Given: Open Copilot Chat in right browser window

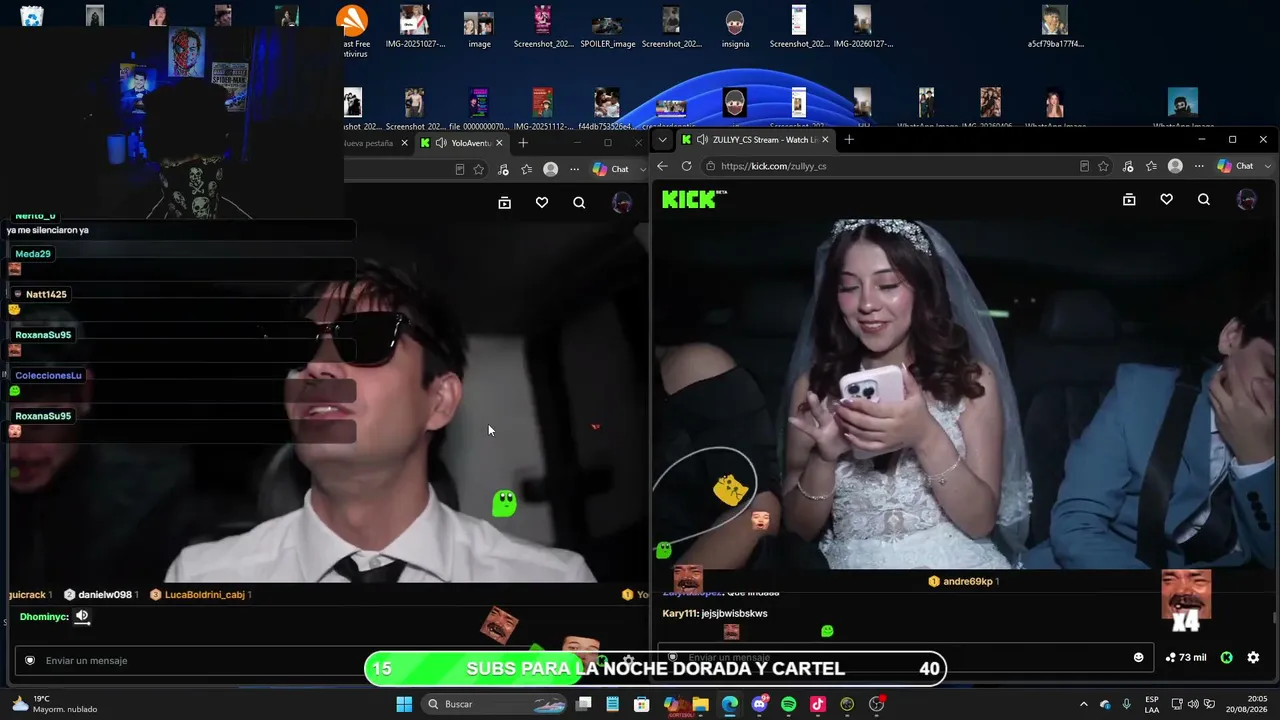Looking at the screenshot, I should click(x=1235, y=166).
